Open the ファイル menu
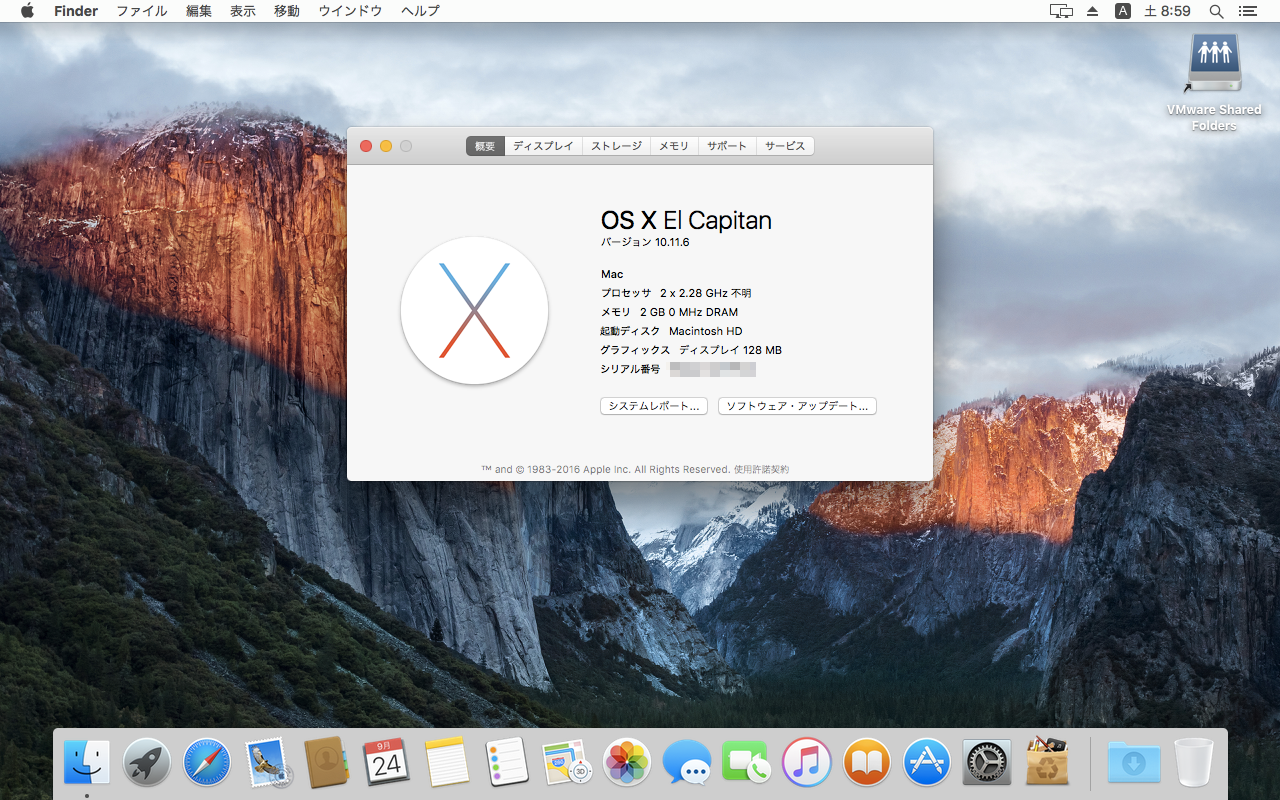1280x800 pixels. (x=142, y=11)
